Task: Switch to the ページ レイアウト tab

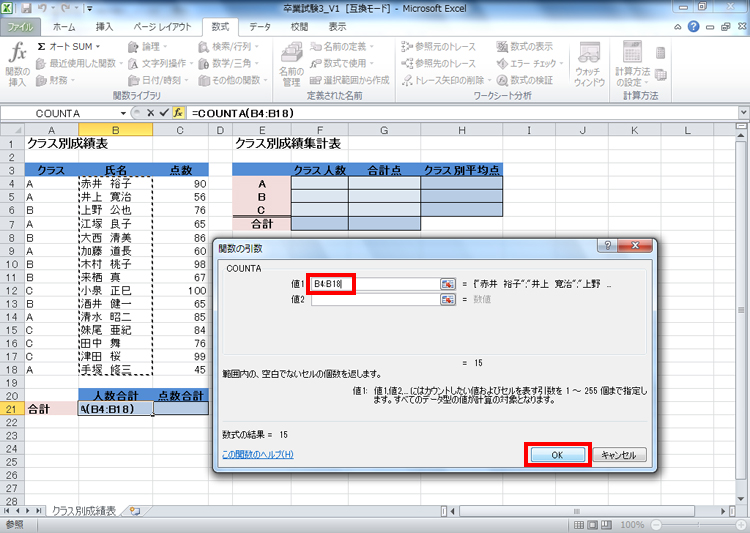Action: coord(162,27)
